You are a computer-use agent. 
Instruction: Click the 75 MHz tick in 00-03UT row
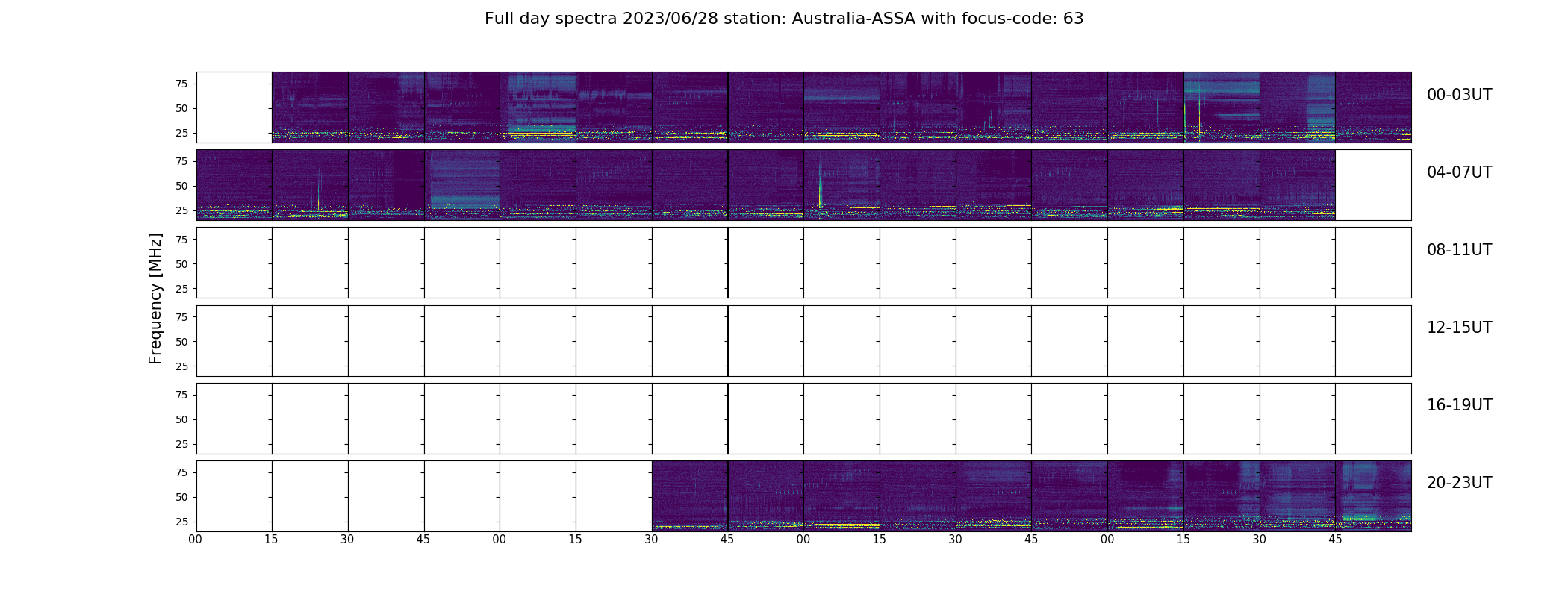[181, 84]
